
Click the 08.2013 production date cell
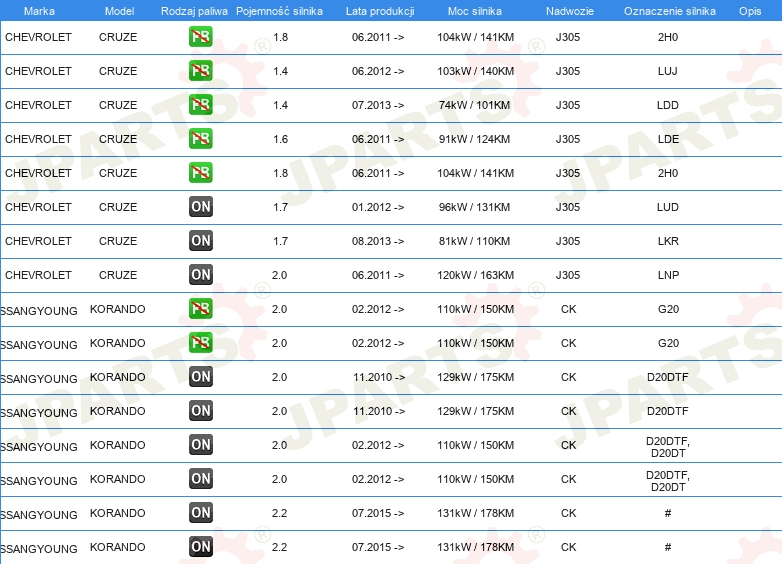(378, 241)
